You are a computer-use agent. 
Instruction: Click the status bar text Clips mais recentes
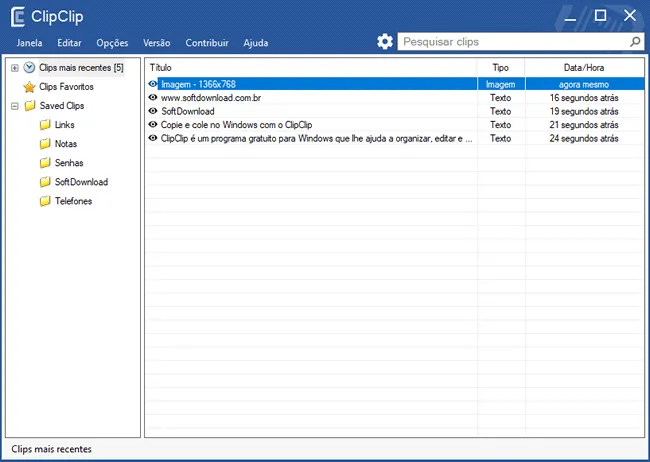point(51,449)
